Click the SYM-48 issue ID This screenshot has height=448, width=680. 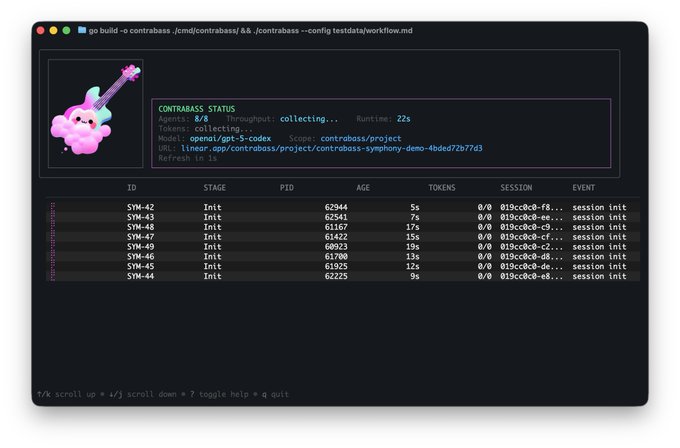click(140, 227)
